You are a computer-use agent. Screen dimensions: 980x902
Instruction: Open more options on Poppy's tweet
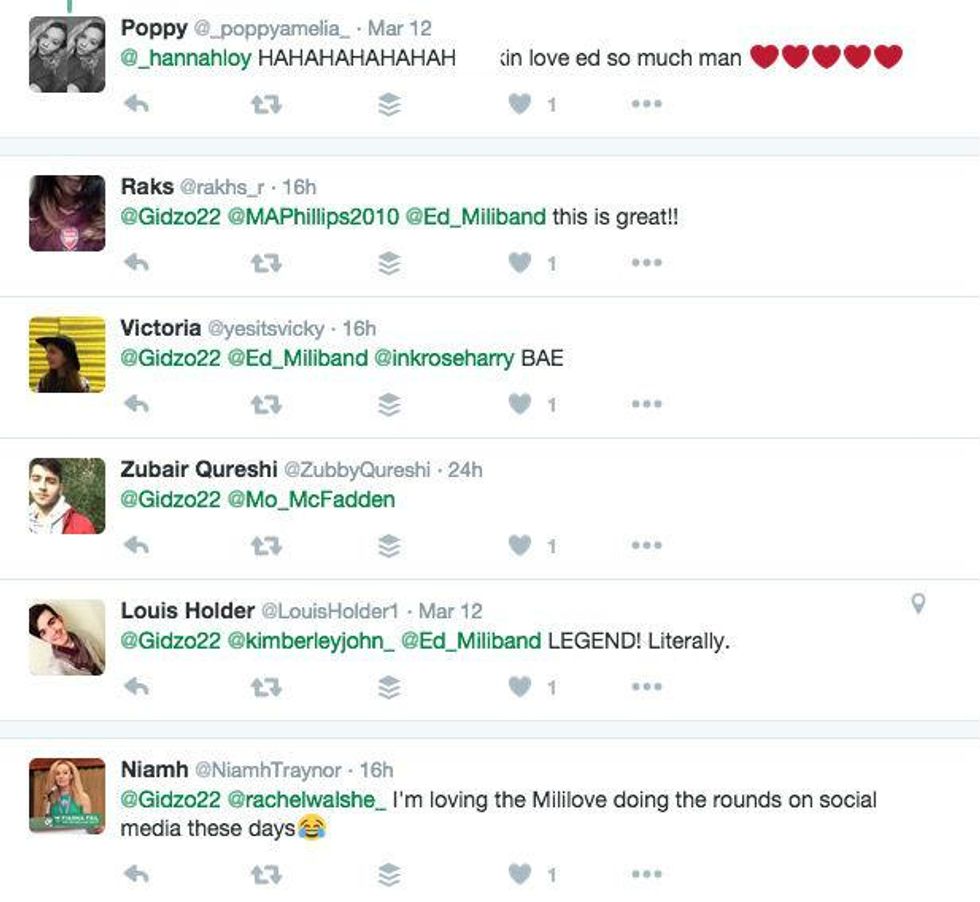point(646,104)
